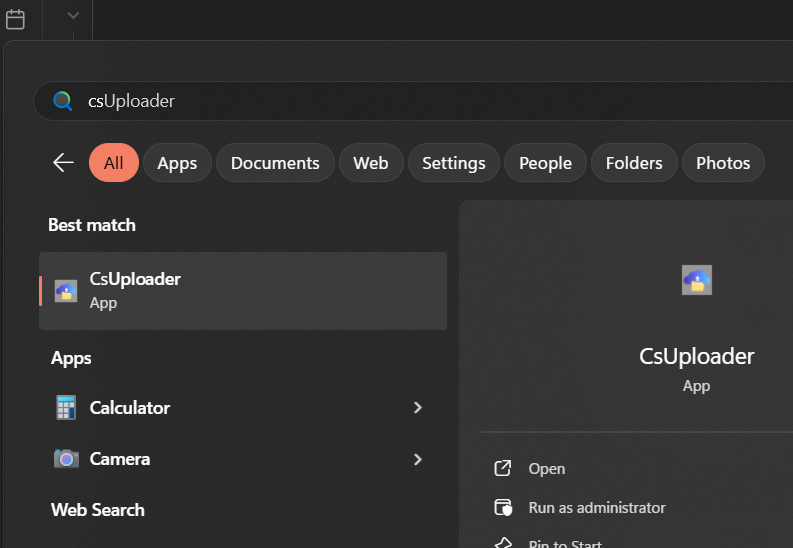This screenshot has width=793, height=548.
Task: Click the CsUploader title in preview pane
Action: tap(696, 356)
